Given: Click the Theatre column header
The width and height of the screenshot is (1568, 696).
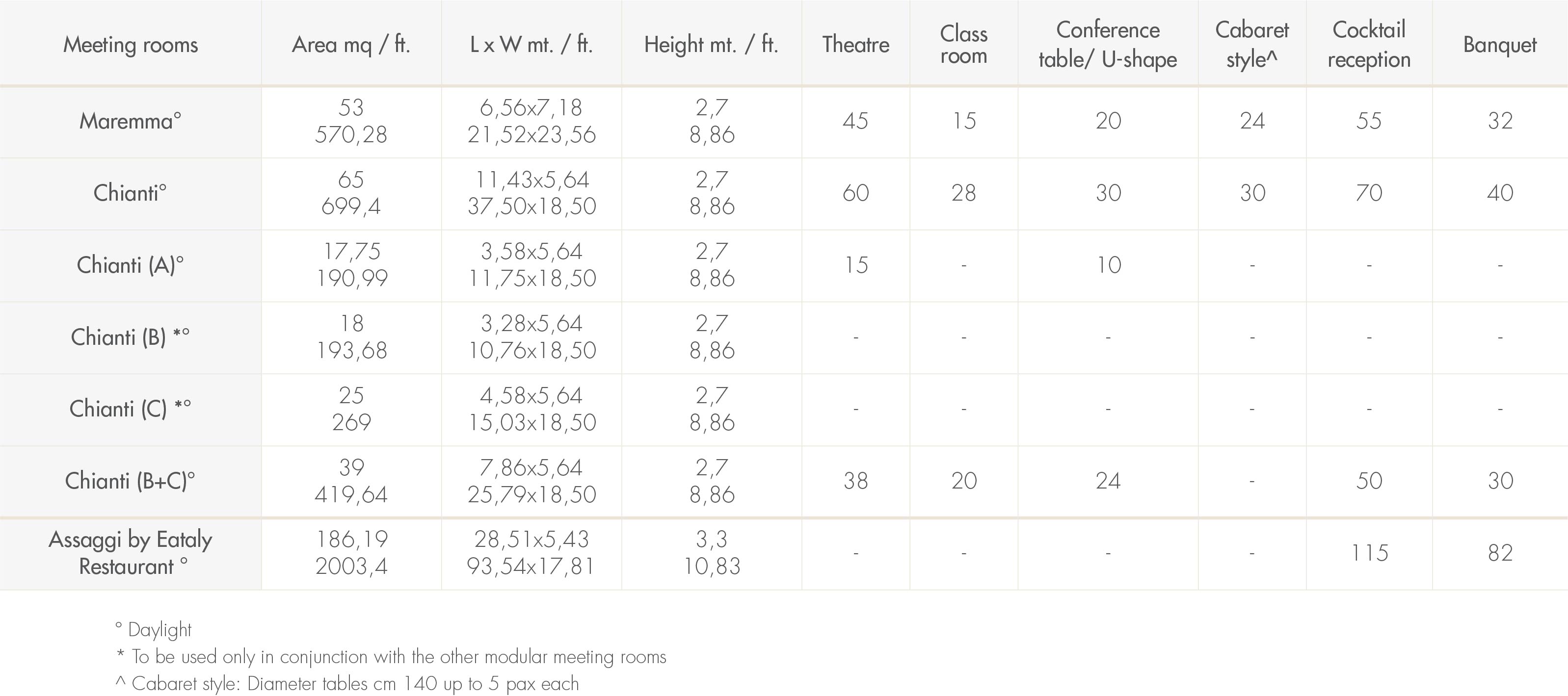Looking at the screenshot, I should pos(855,45).
